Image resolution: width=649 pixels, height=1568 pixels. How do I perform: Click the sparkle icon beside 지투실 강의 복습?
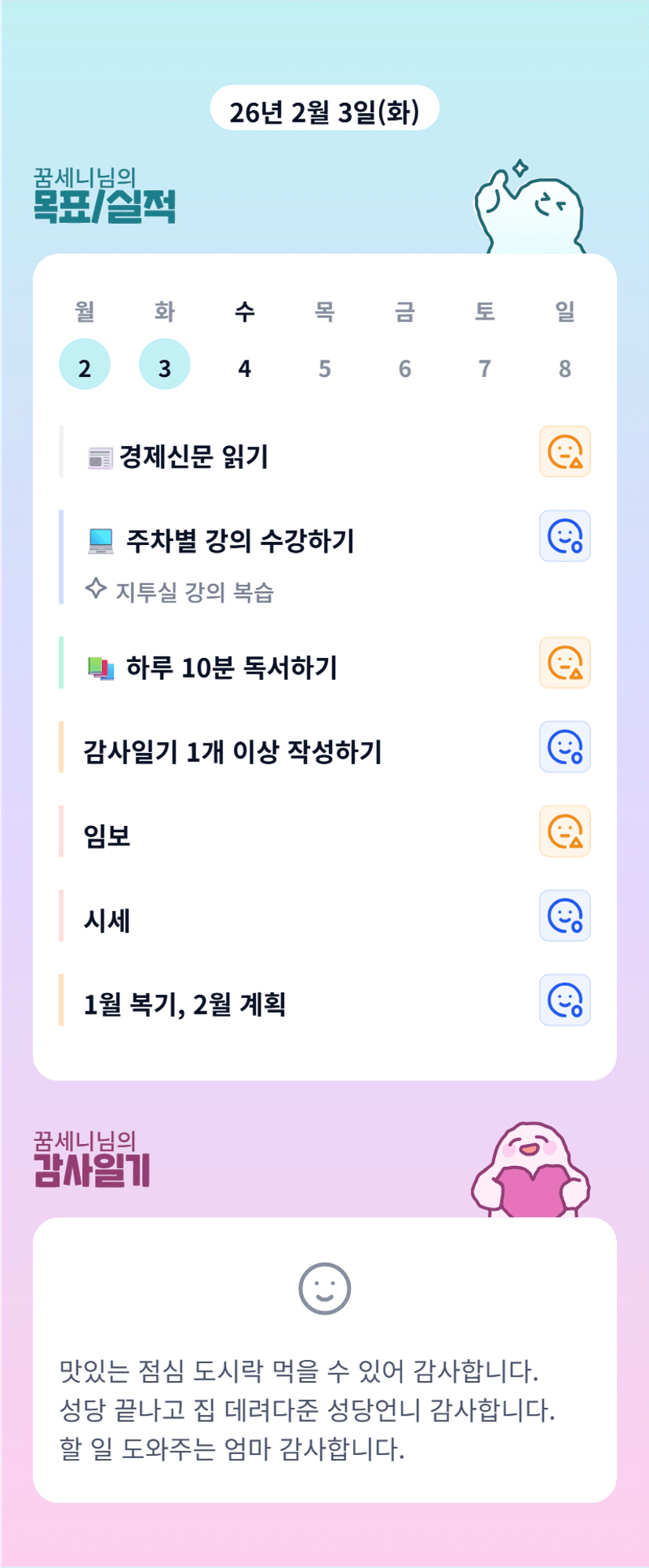coord(96,589)
